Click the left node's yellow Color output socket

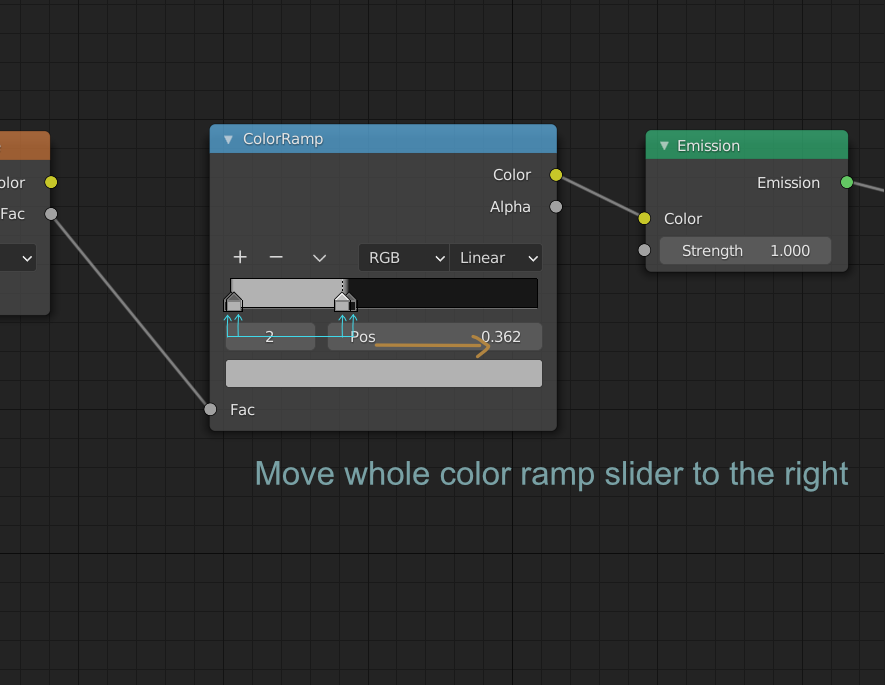click(51, 182)
